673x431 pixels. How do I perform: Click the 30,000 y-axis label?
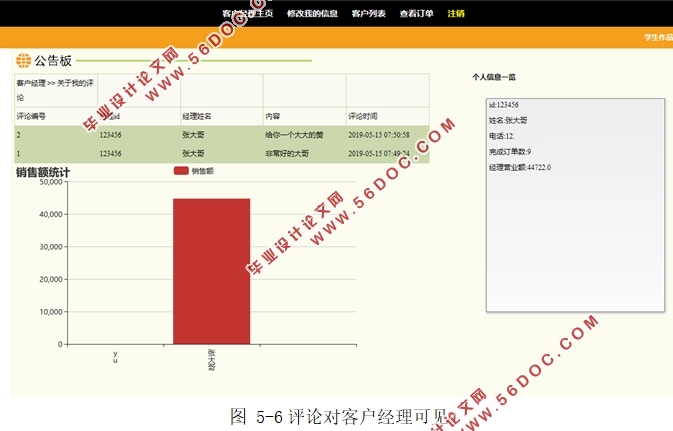51,247
